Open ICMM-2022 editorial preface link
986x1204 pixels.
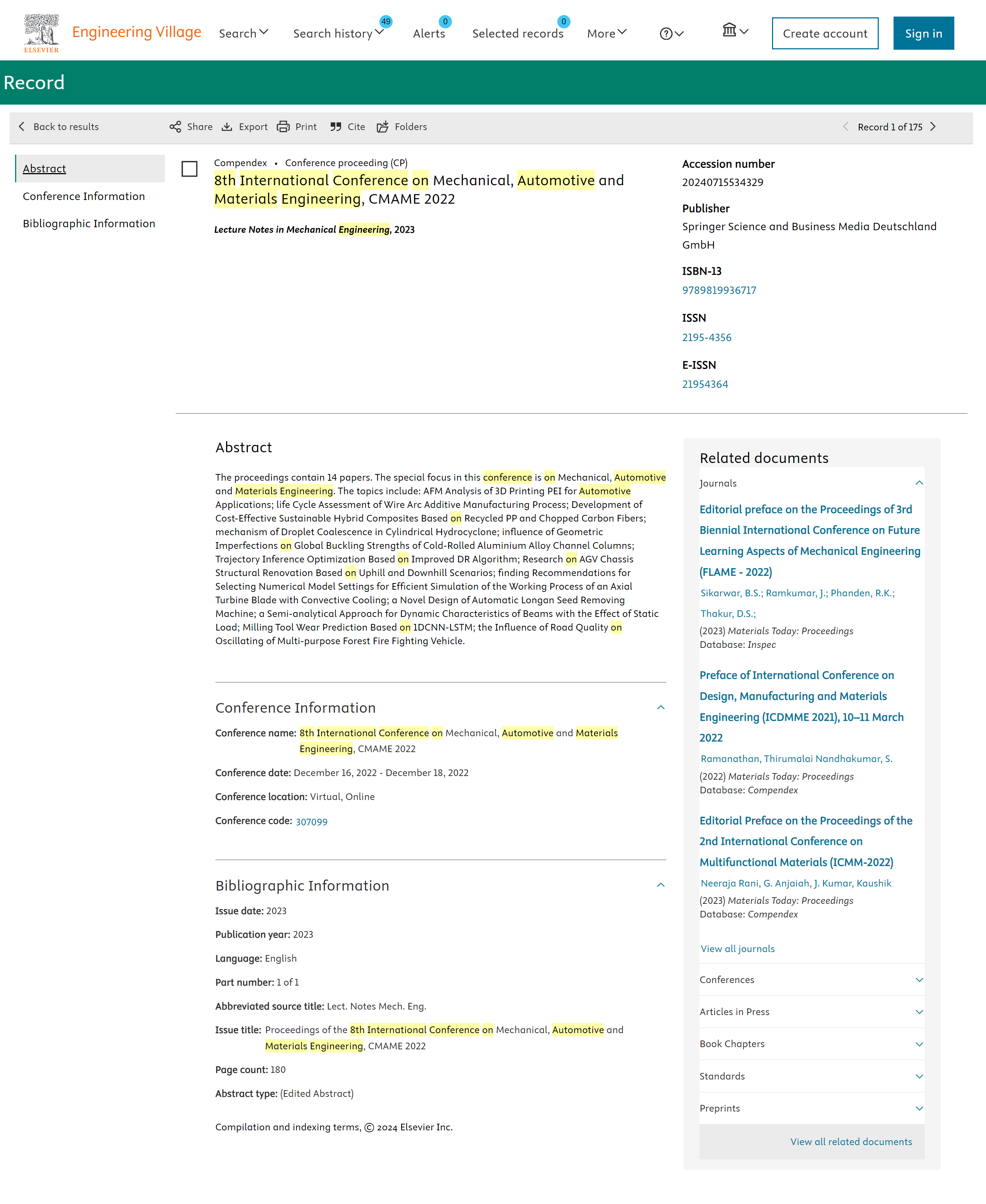click(806, 841)
